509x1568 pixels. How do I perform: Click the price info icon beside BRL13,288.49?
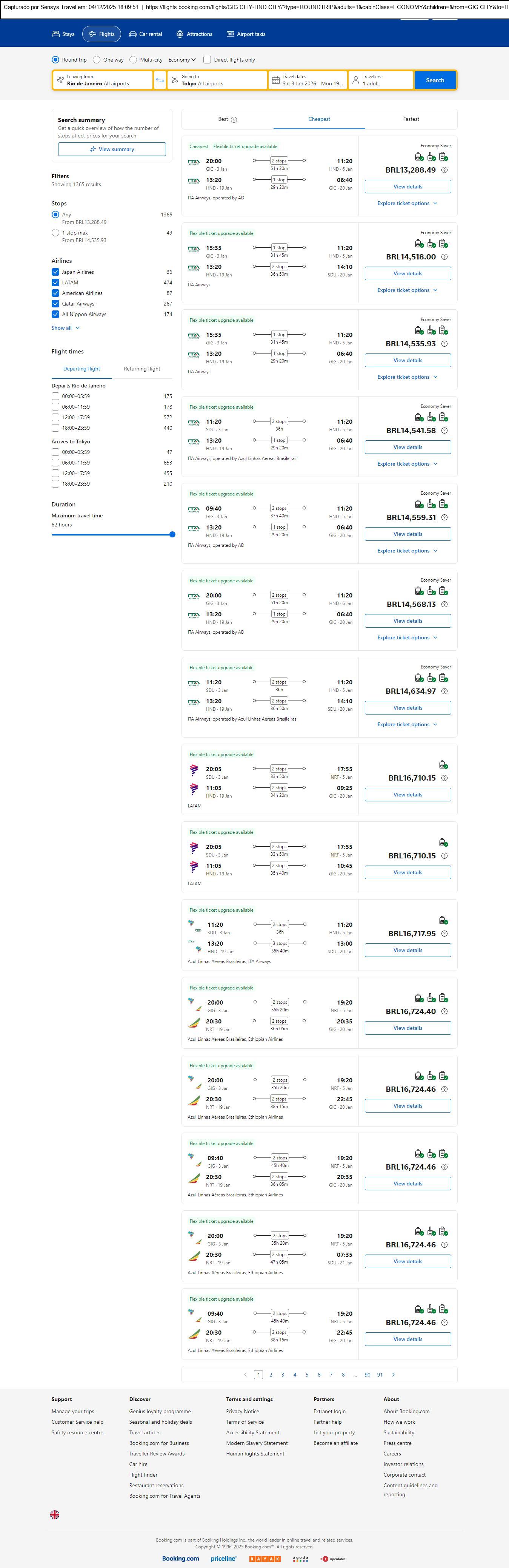click(x=444, y=170)
